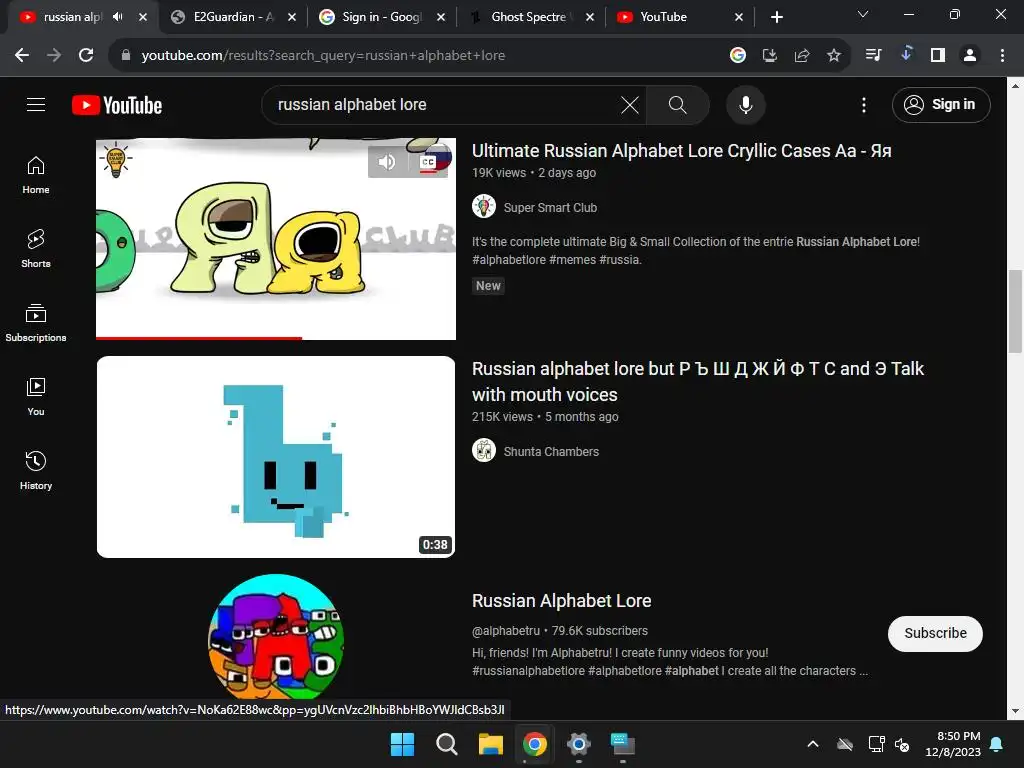
Task: Open History in sidebar
Action: coord(36,470)
